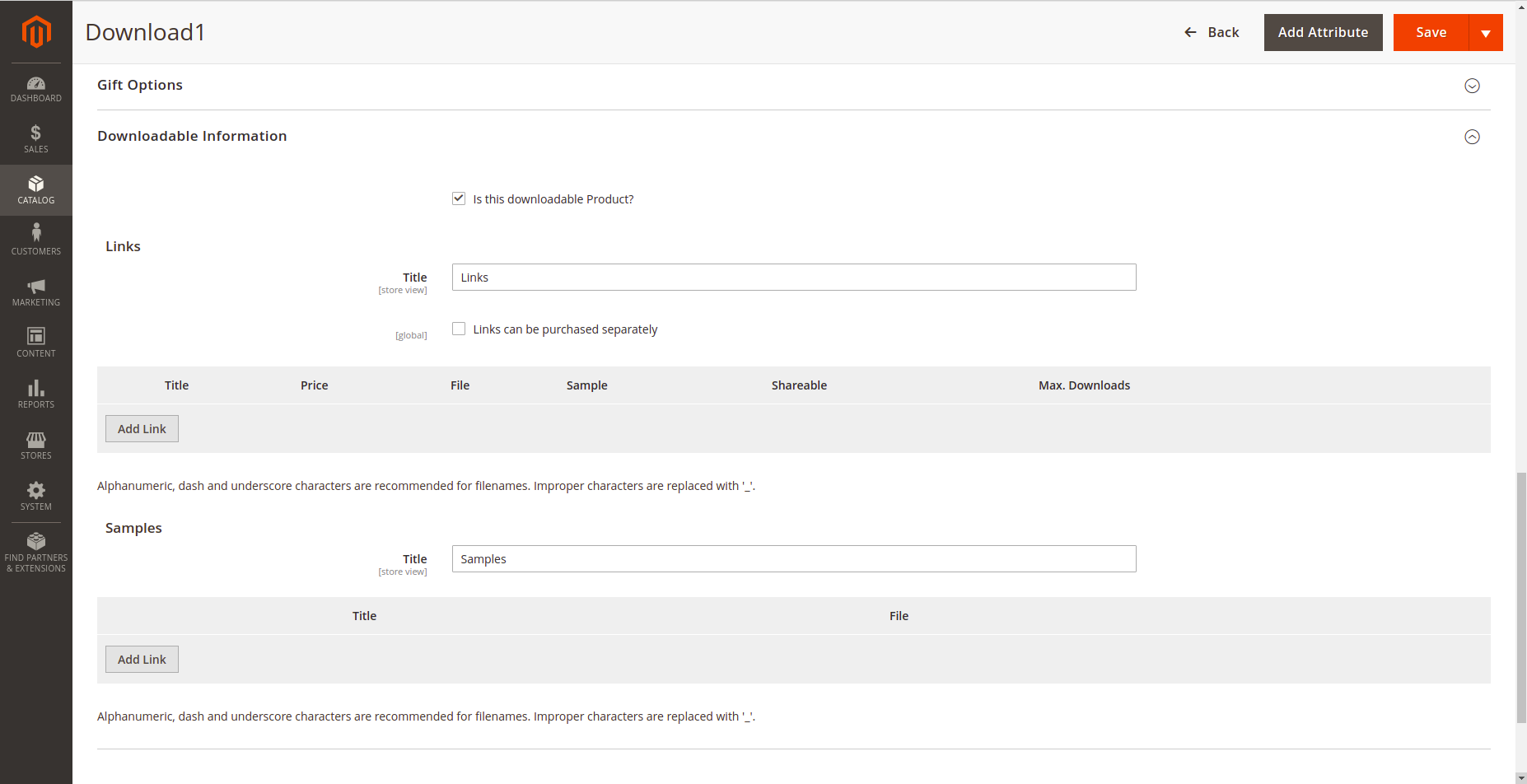Click the page vertical scrollbar thumb

[1521, 598]
